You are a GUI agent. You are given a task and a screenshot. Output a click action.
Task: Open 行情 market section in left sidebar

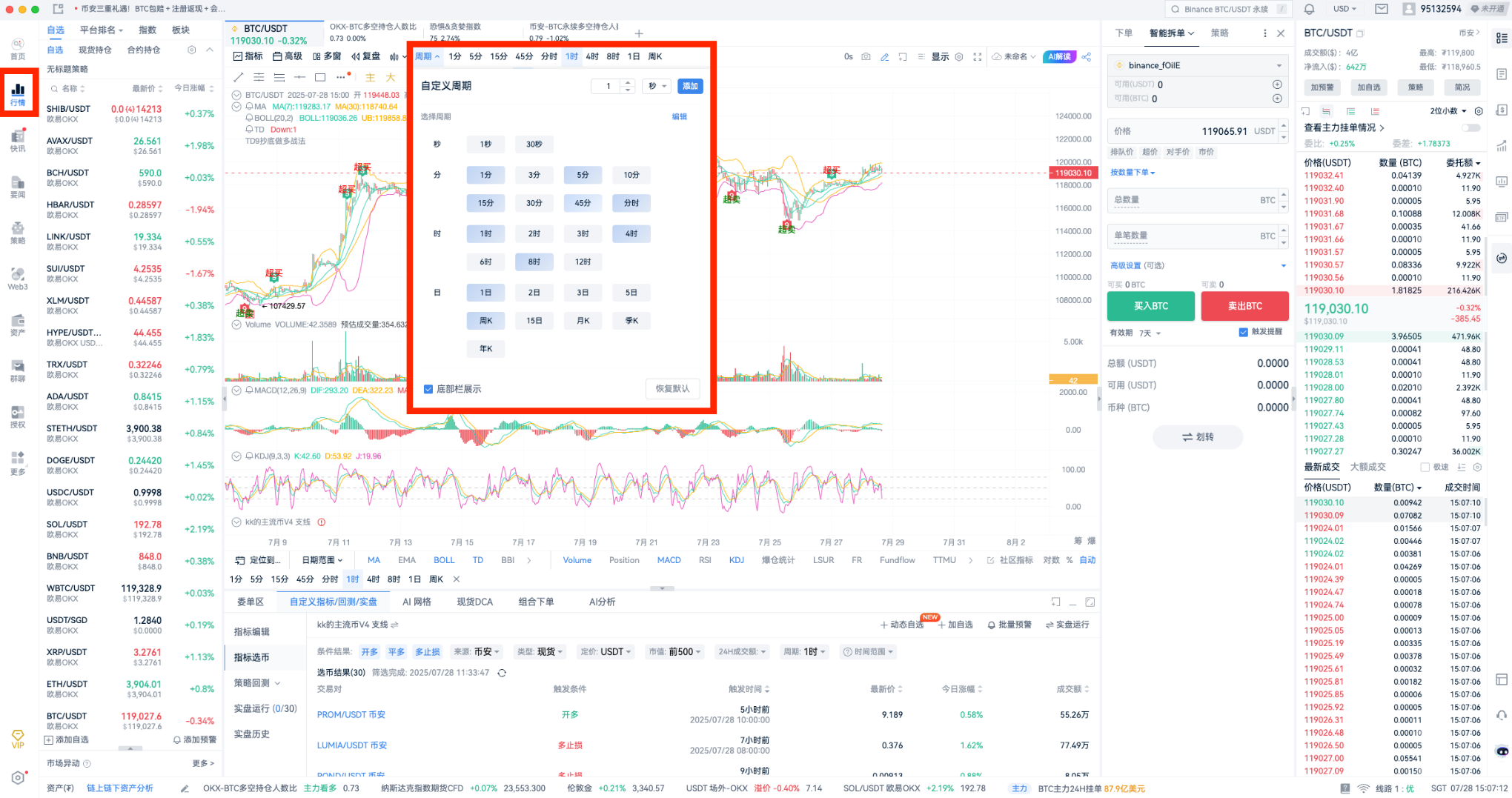pyautogui.click(x=18, y=93)
